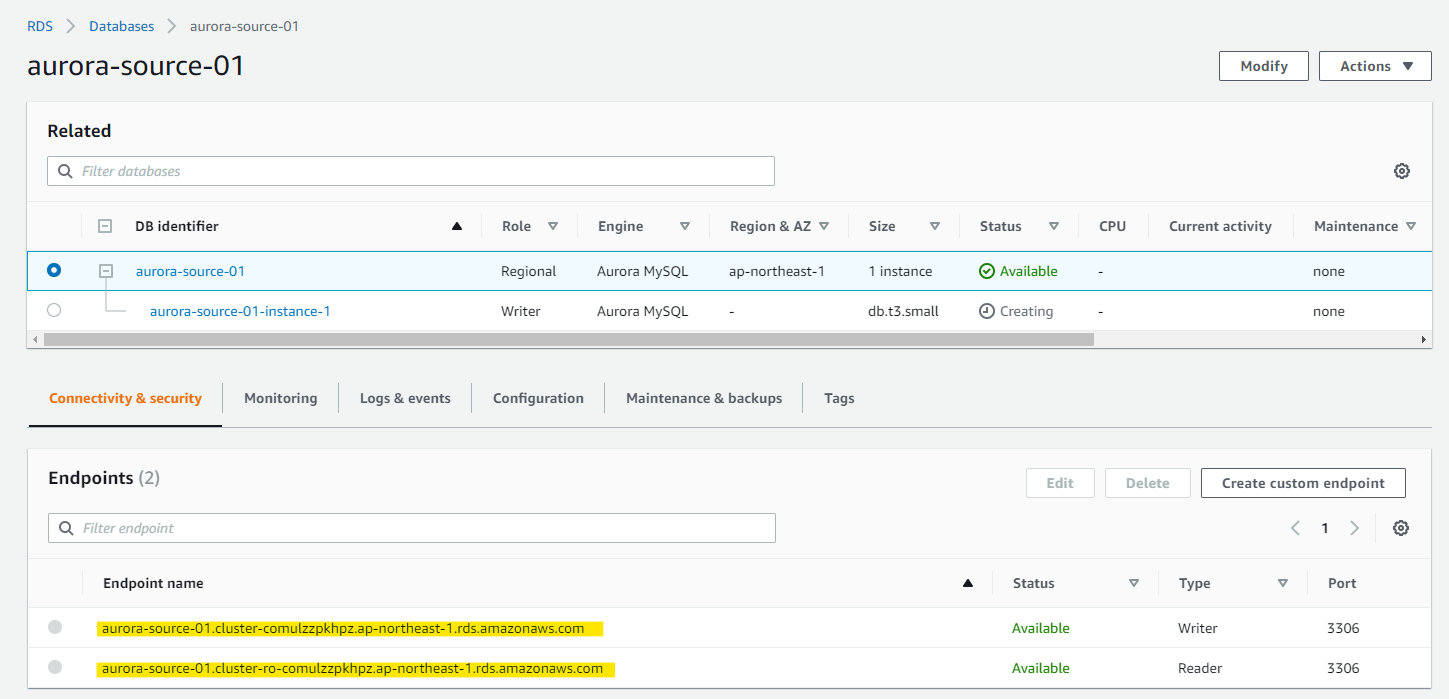This screenshot has width=1449, height=699.
Task: Click the CPU column header
Action: [1112, 226]
